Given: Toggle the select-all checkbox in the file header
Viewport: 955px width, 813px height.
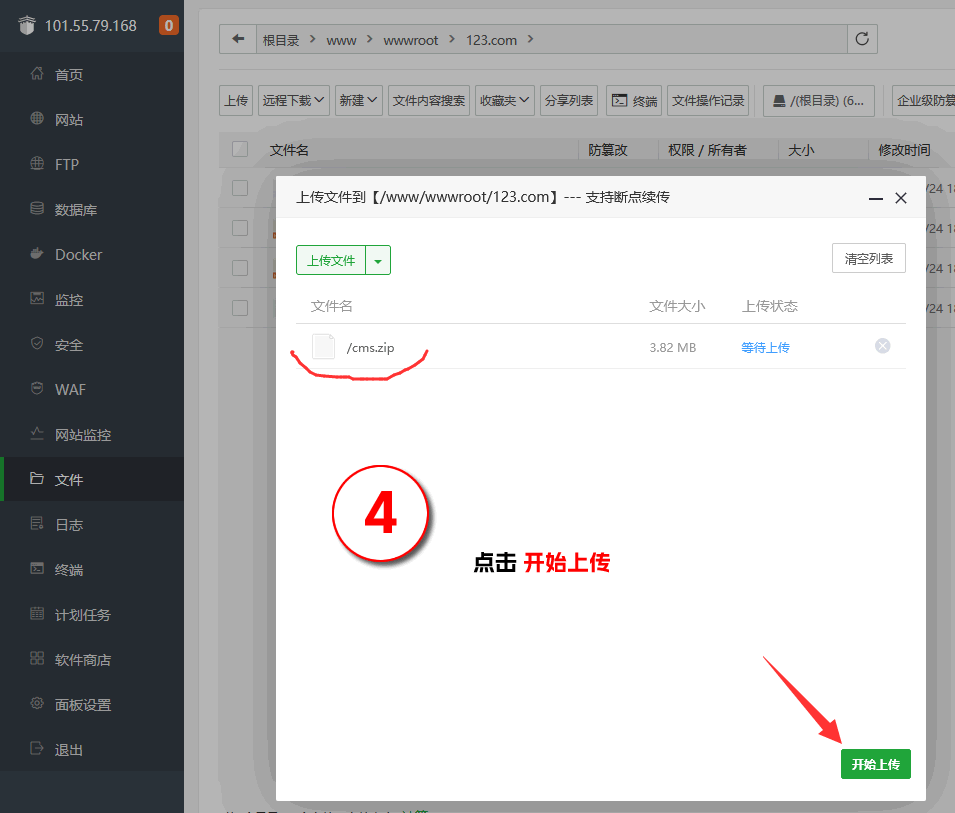Looking at the screenshot, I should [240, 150].
